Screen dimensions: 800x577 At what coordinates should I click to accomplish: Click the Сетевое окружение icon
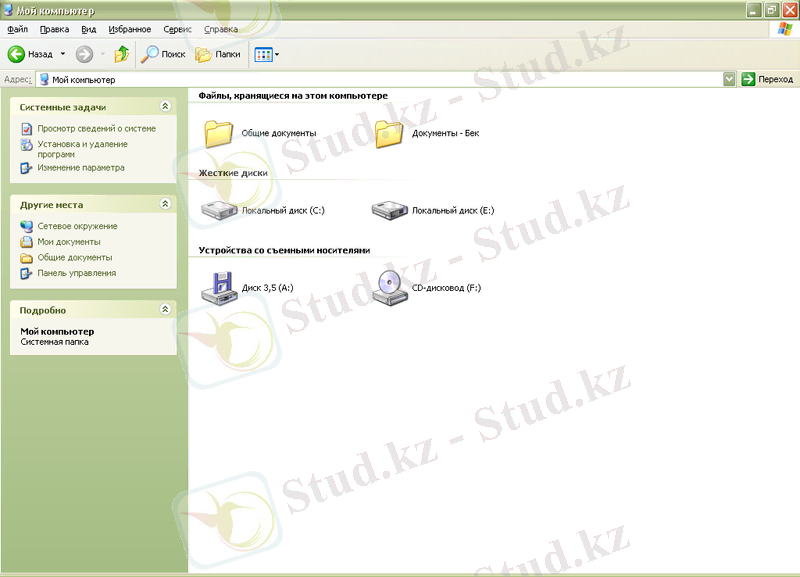[x=27, y=226]
